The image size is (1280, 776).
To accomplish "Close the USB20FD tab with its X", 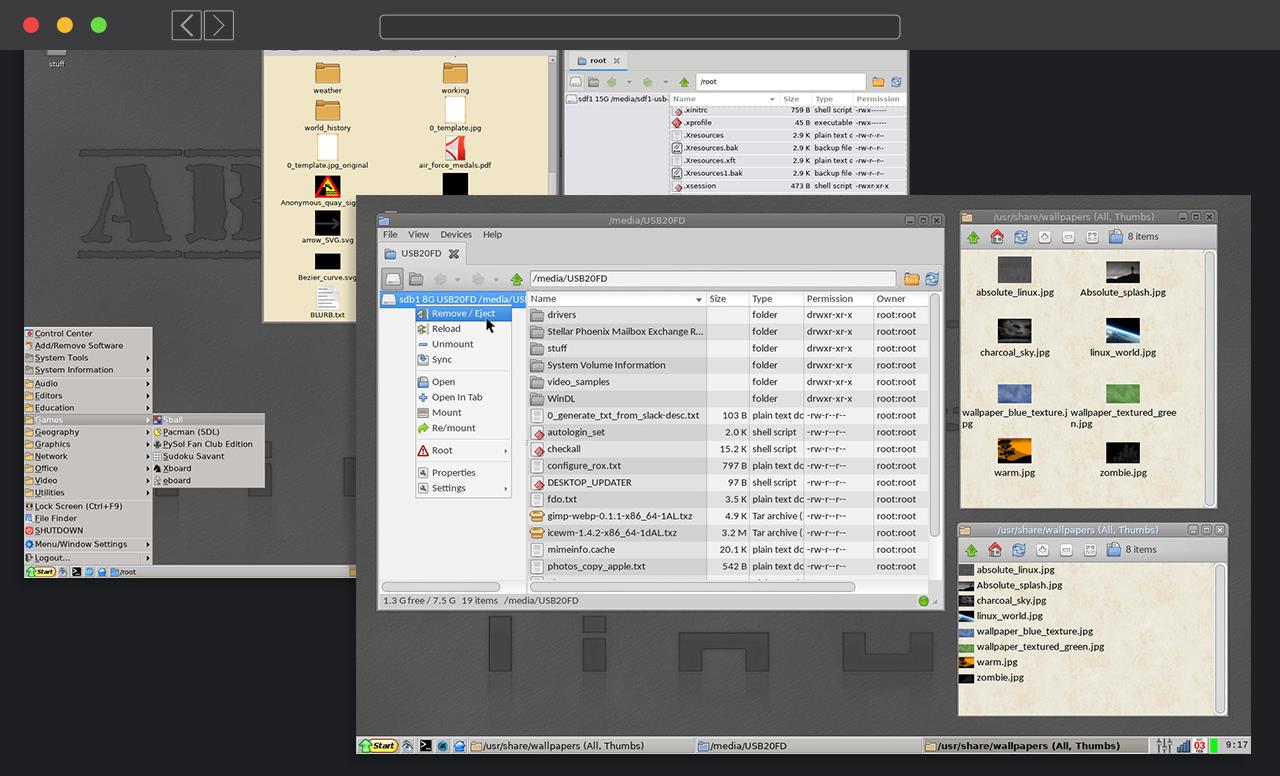I will coord(453,254).
